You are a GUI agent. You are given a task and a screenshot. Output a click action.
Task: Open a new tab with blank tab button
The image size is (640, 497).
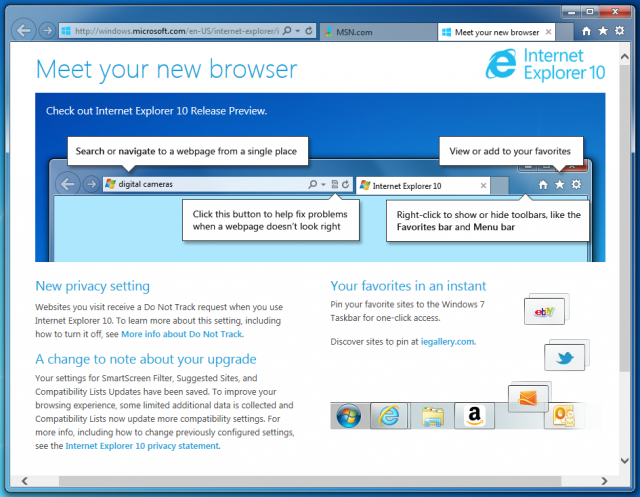click(564, 32)
